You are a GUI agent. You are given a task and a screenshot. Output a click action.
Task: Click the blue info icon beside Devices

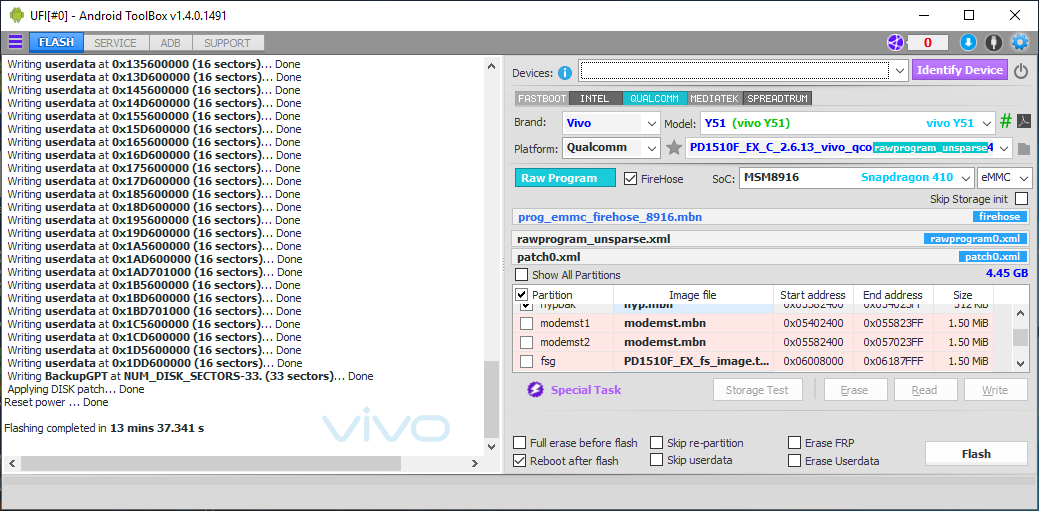565,73
